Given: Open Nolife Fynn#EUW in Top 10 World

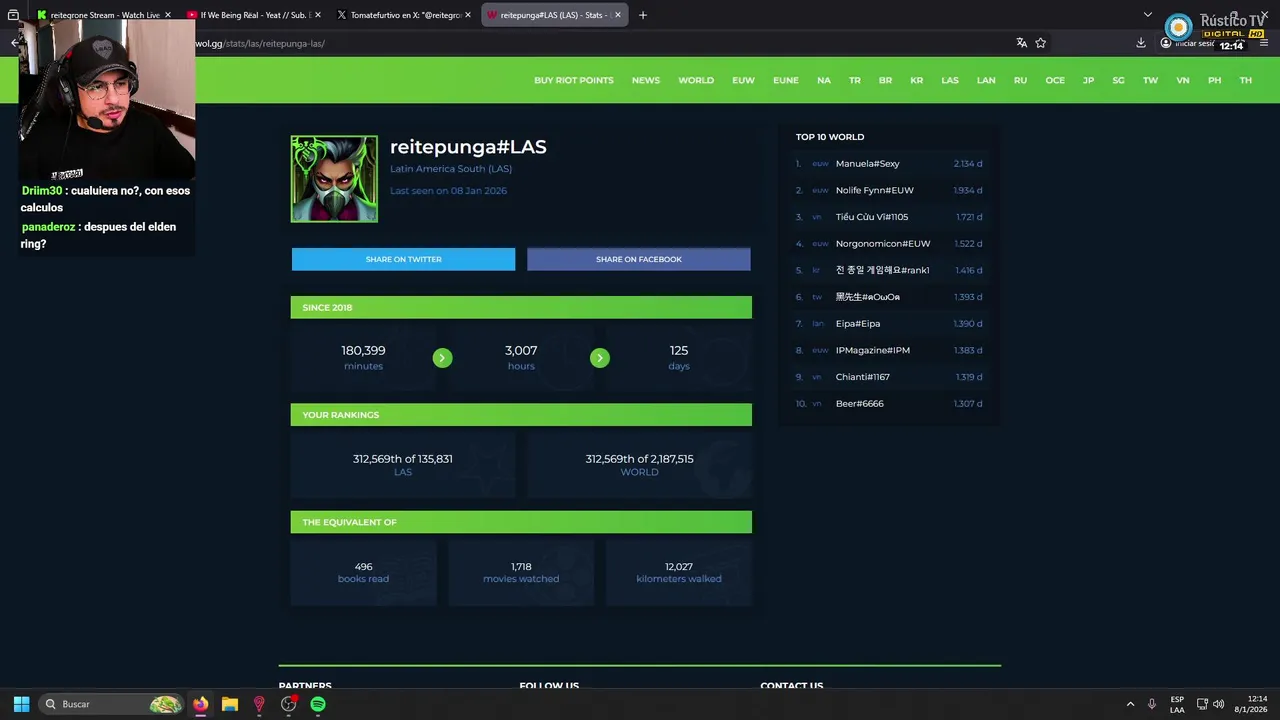Looking at the screenshot, I should coord(875,190).
